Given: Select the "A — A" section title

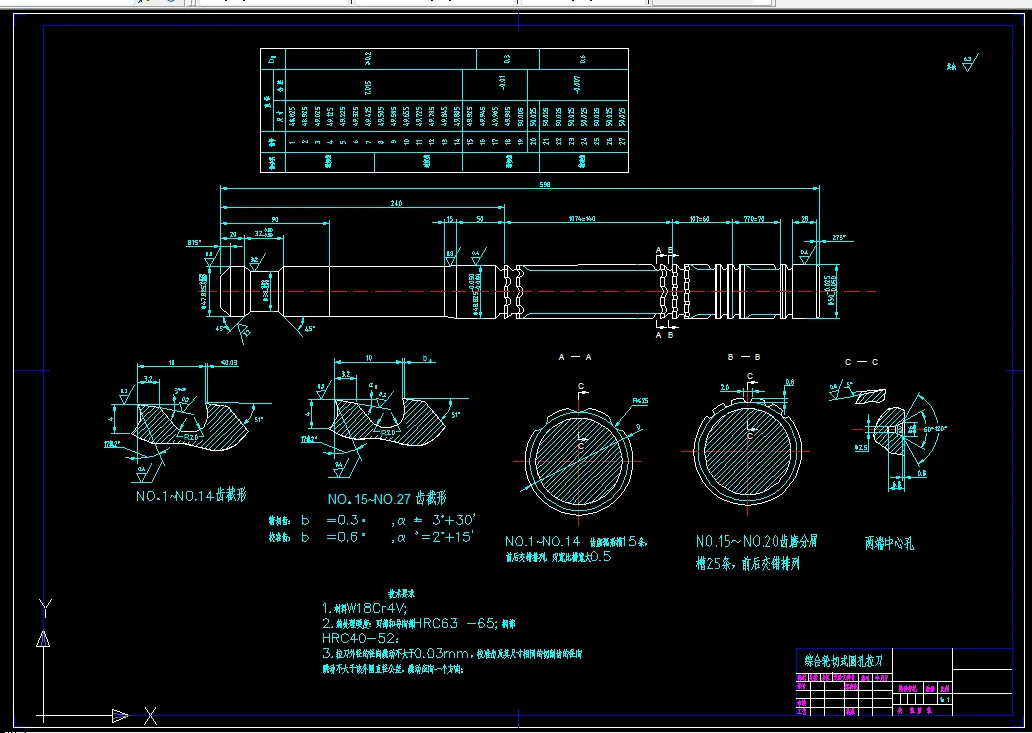Looking at the screenshot, I should click(575, 357).
